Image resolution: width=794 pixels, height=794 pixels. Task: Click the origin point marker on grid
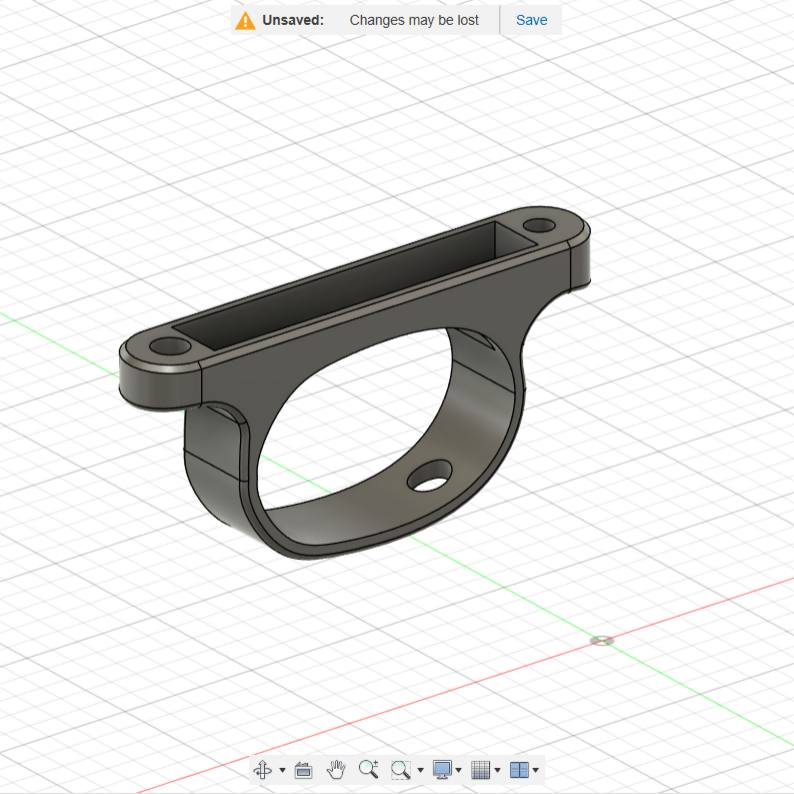coord(602,641)
